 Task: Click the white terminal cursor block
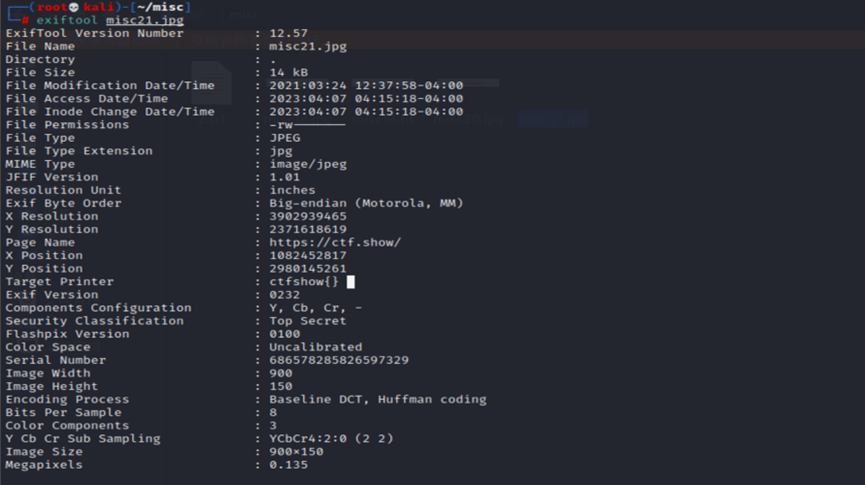tap(351, 282)
